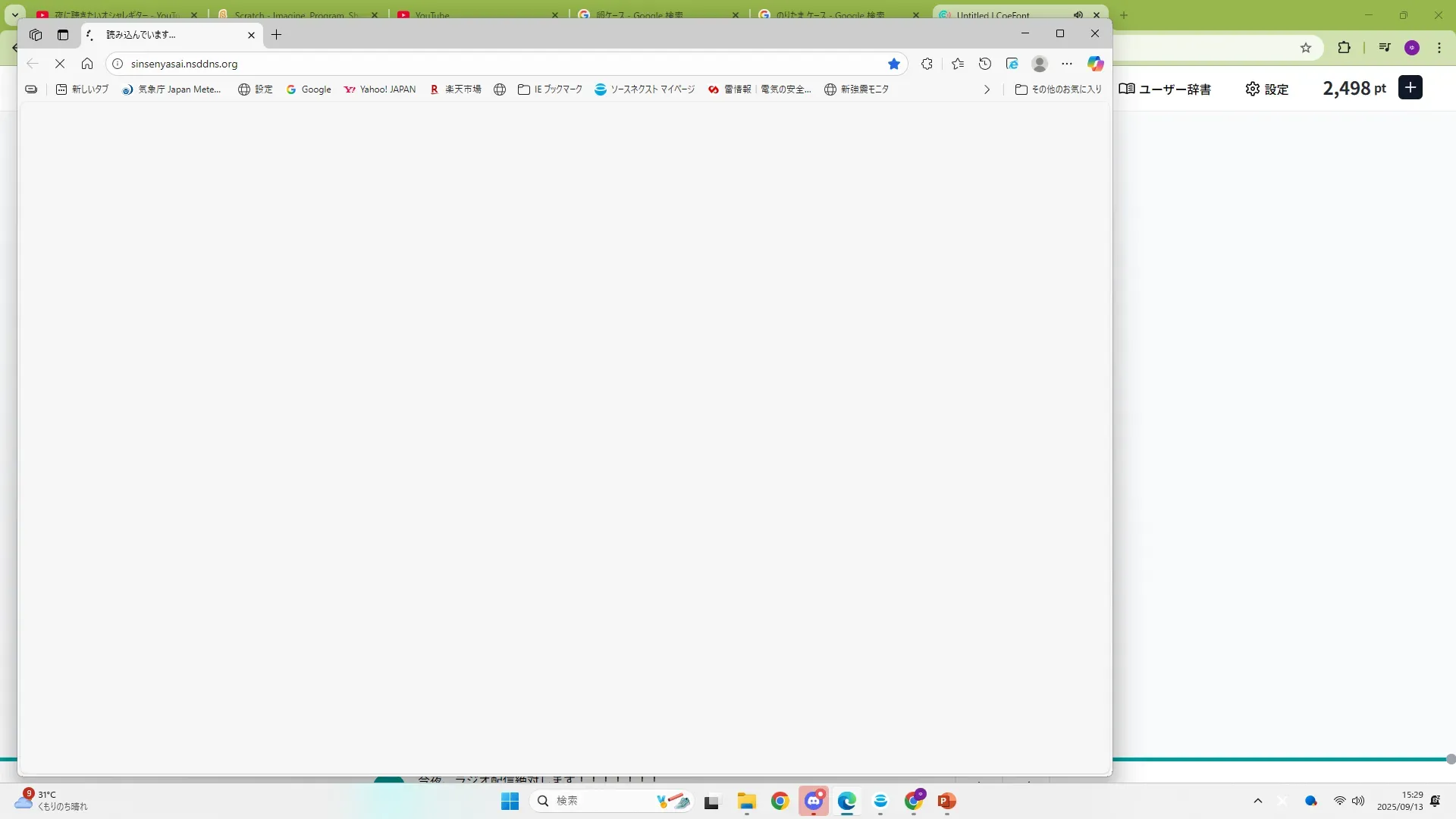Image resolution: width=1456 pixels, height=819 pixels.
Task: Stop loading the page with the X button
Action: [60, 64]
